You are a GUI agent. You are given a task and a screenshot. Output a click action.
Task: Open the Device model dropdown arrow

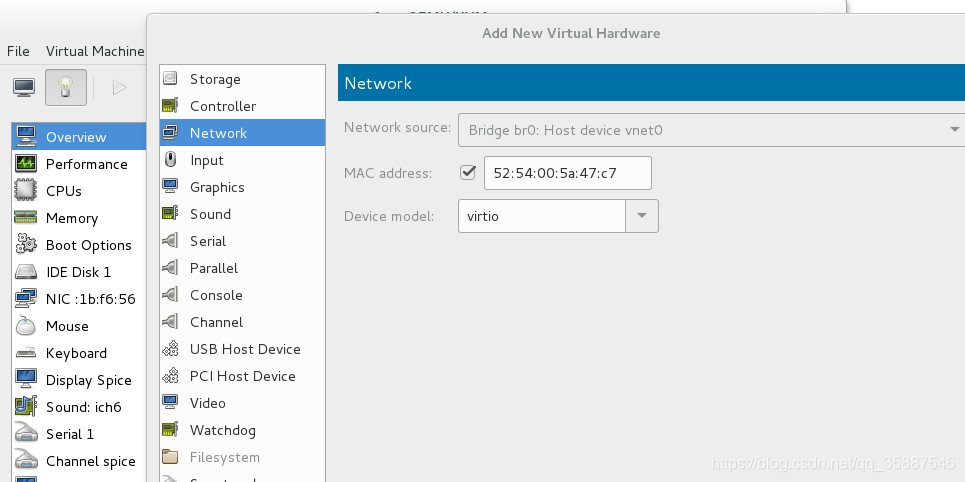pos(642,215)
